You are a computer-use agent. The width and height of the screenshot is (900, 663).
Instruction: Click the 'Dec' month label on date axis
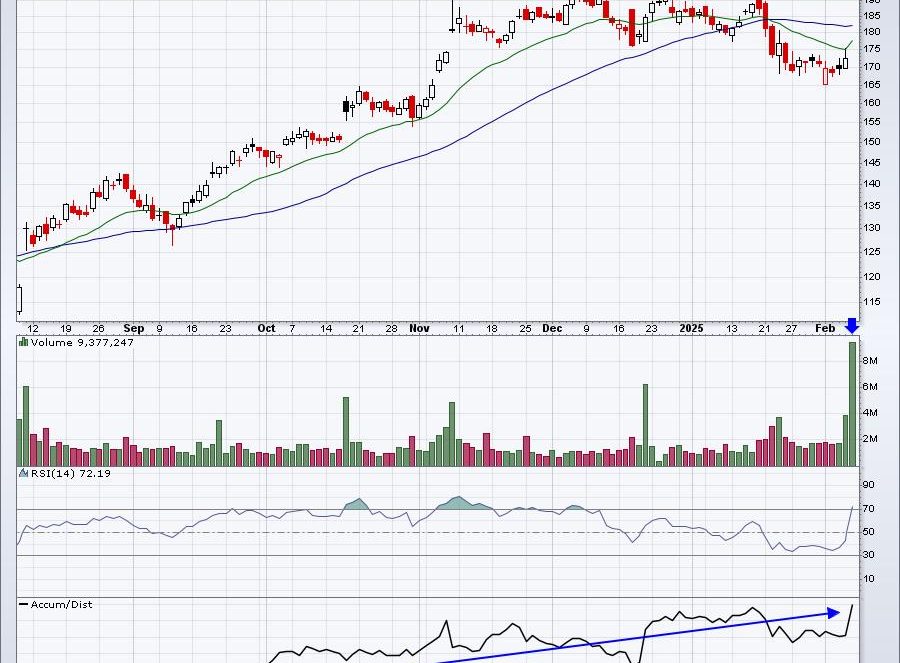tap(552, 328)
